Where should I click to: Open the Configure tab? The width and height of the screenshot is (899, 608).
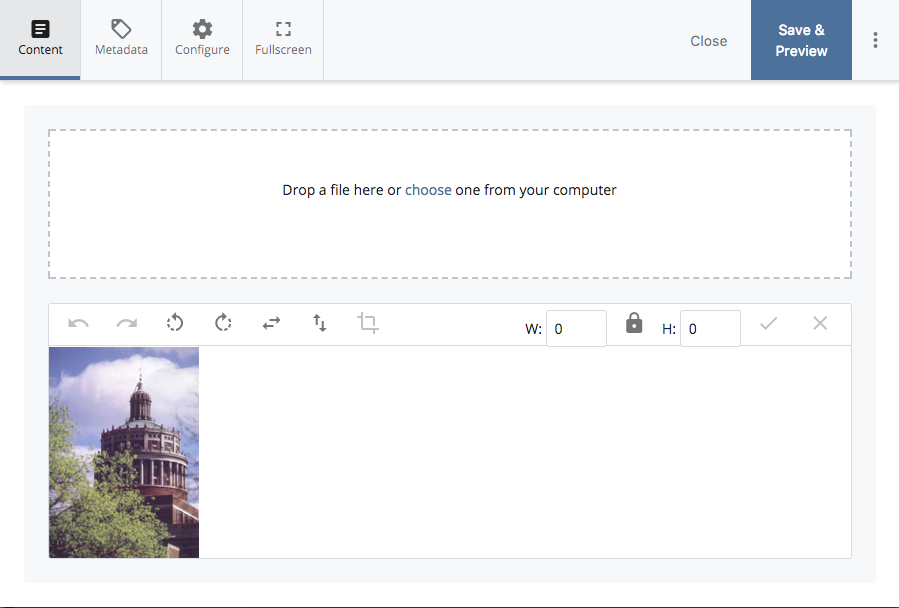click(x=202, y=40)
